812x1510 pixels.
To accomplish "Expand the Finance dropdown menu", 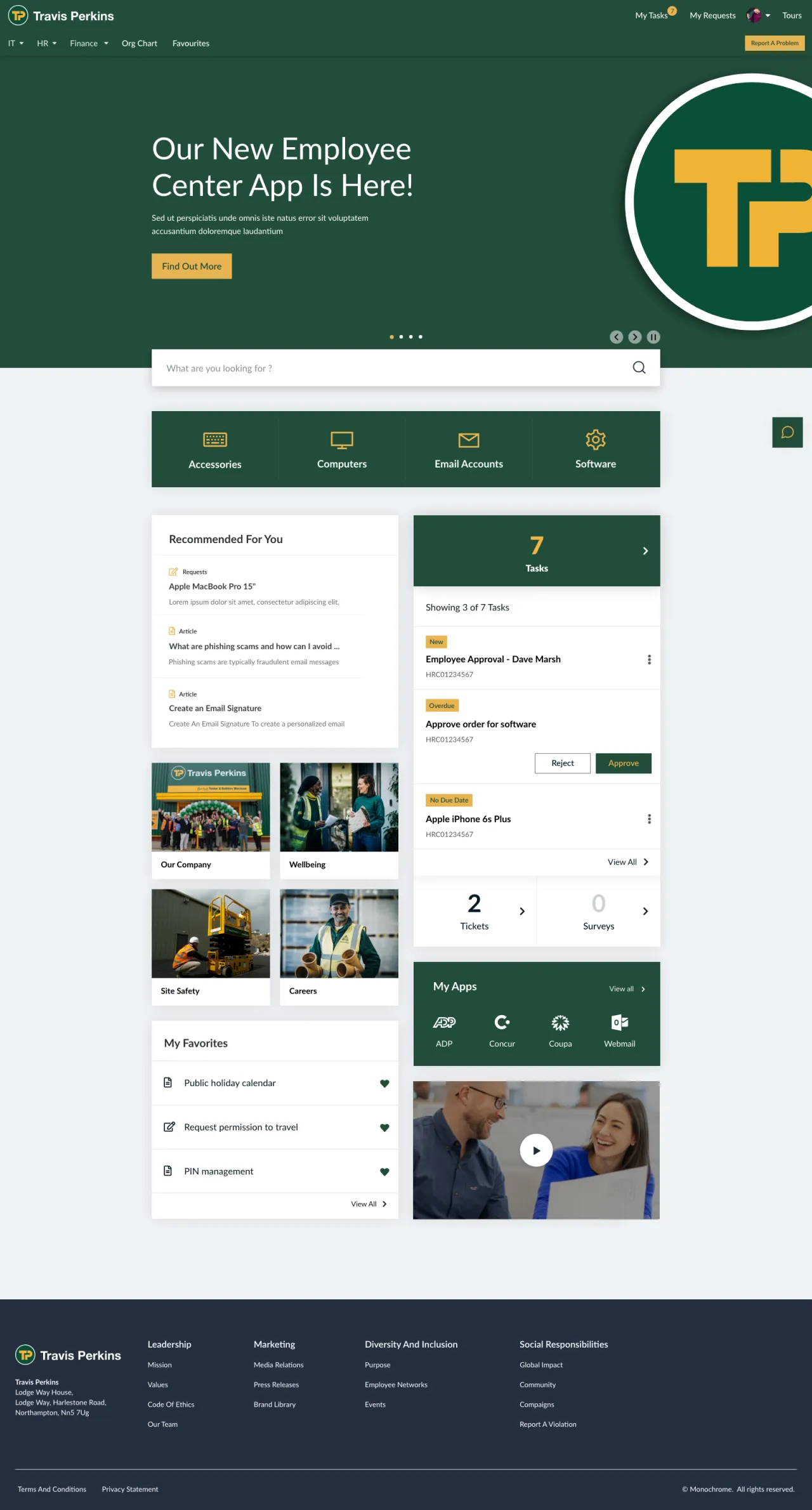I will [x=89, y=43].
